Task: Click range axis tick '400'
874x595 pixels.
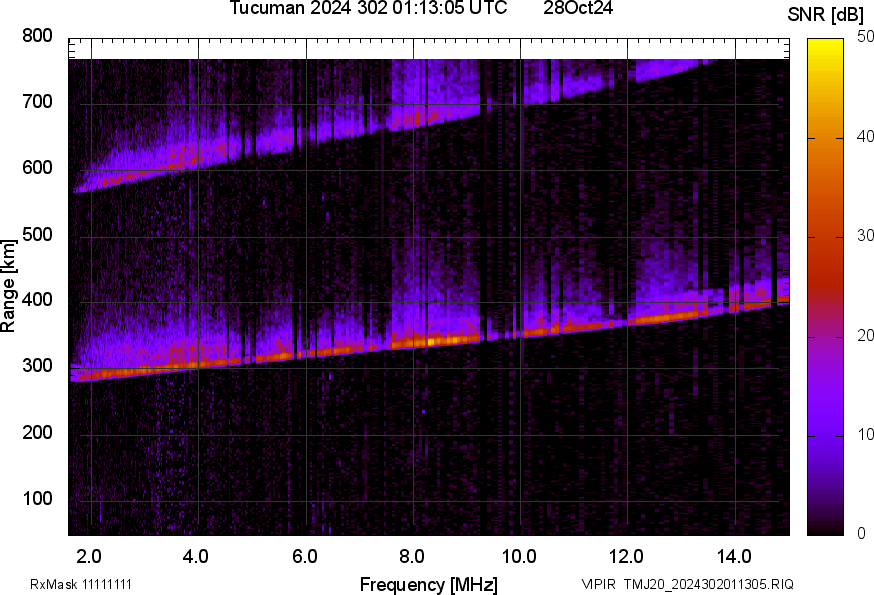Action: click(37, 300)
